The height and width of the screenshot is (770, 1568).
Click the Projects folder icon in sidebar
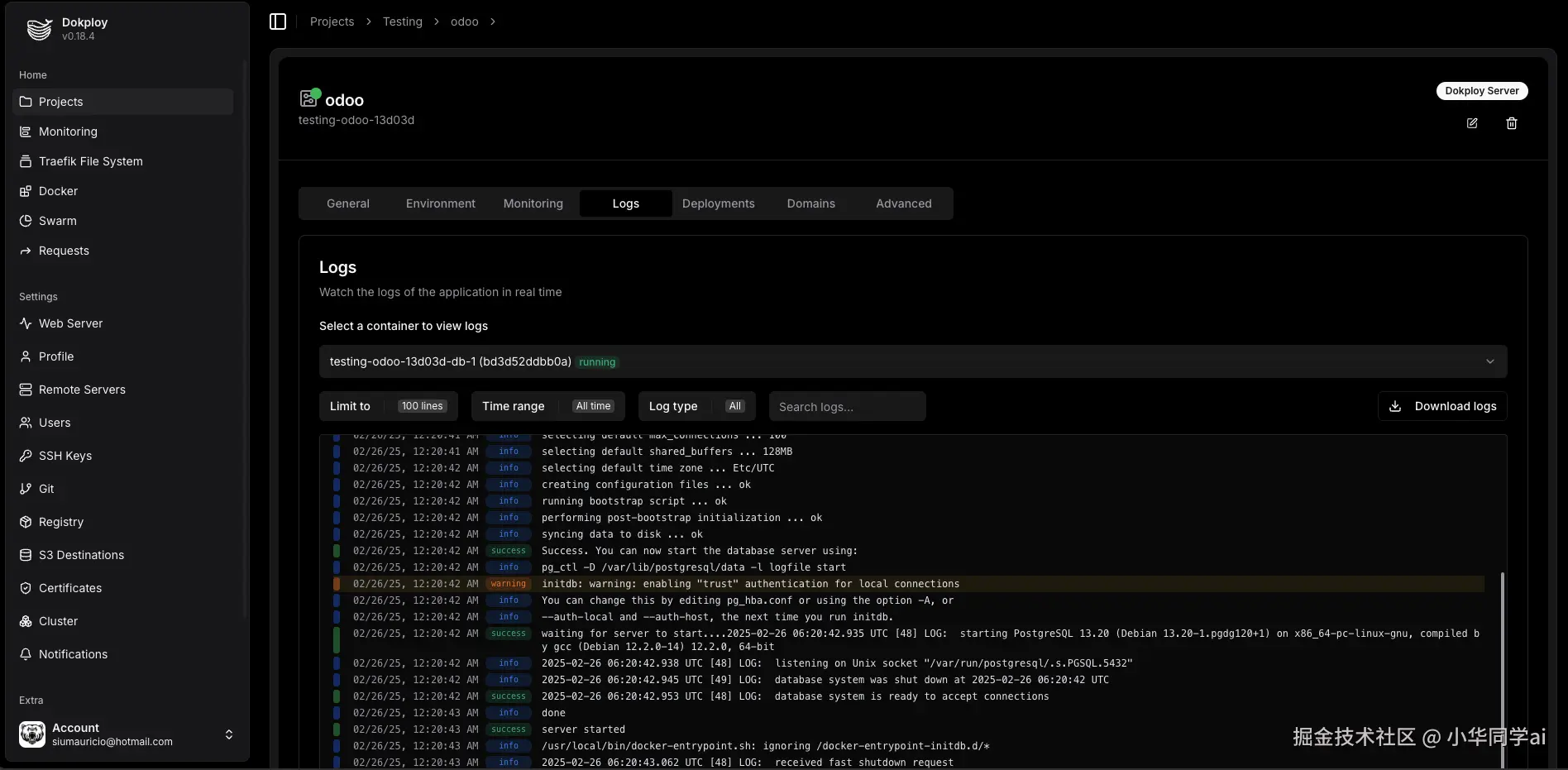(x=26, y=102)
